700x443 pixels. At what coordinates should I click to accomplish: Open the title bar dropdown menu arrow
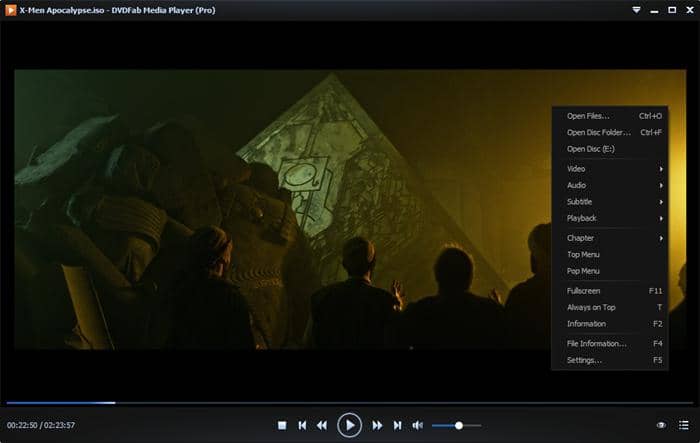click(x=636, y=10)
